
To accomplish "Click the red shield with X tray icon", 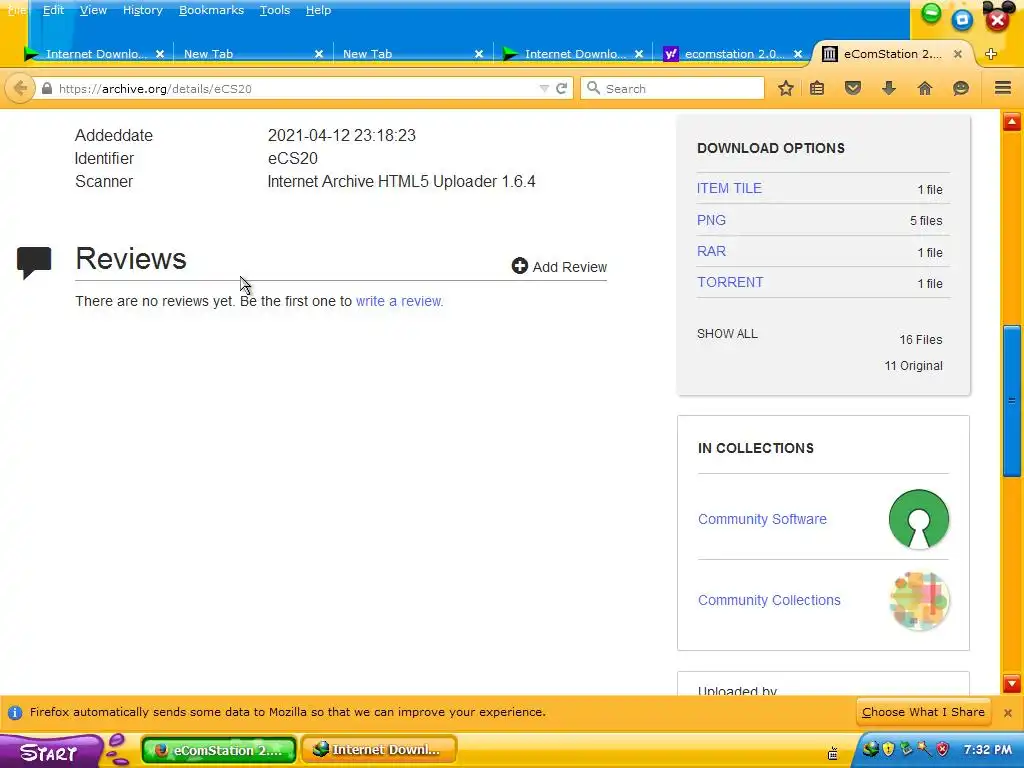I will pyautogui.click(x=942, y=748).
